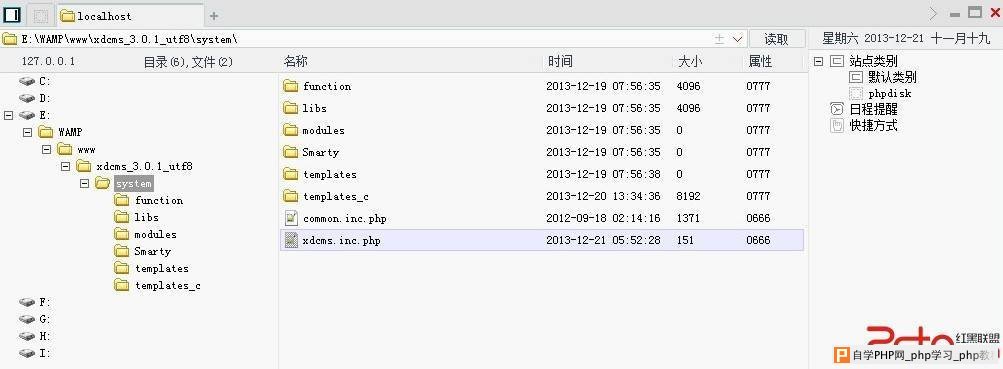Open the function folder in the tree

point(159,200)
